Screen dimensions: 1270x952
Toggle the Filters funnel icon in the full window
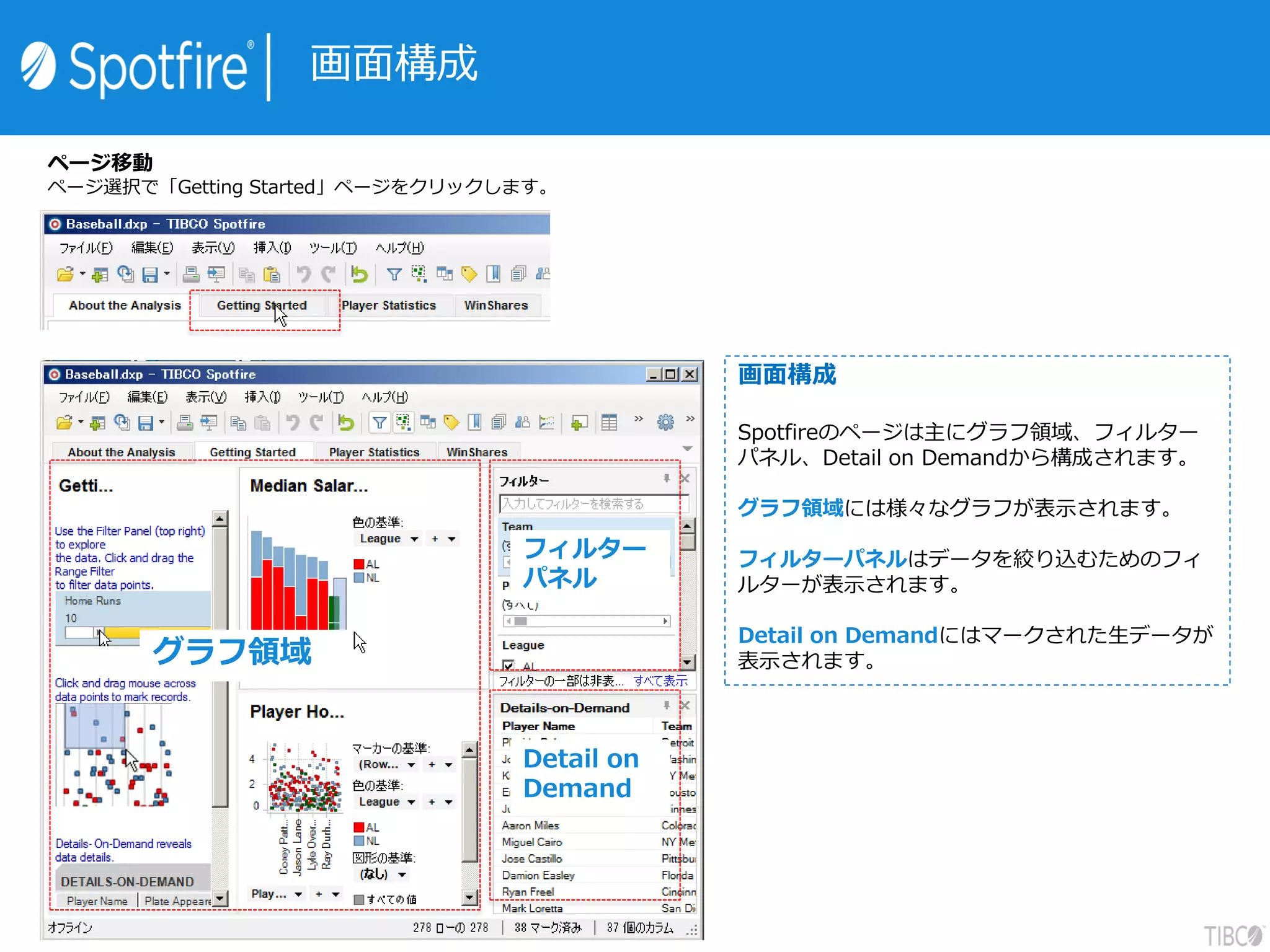[x=379, y=423]
